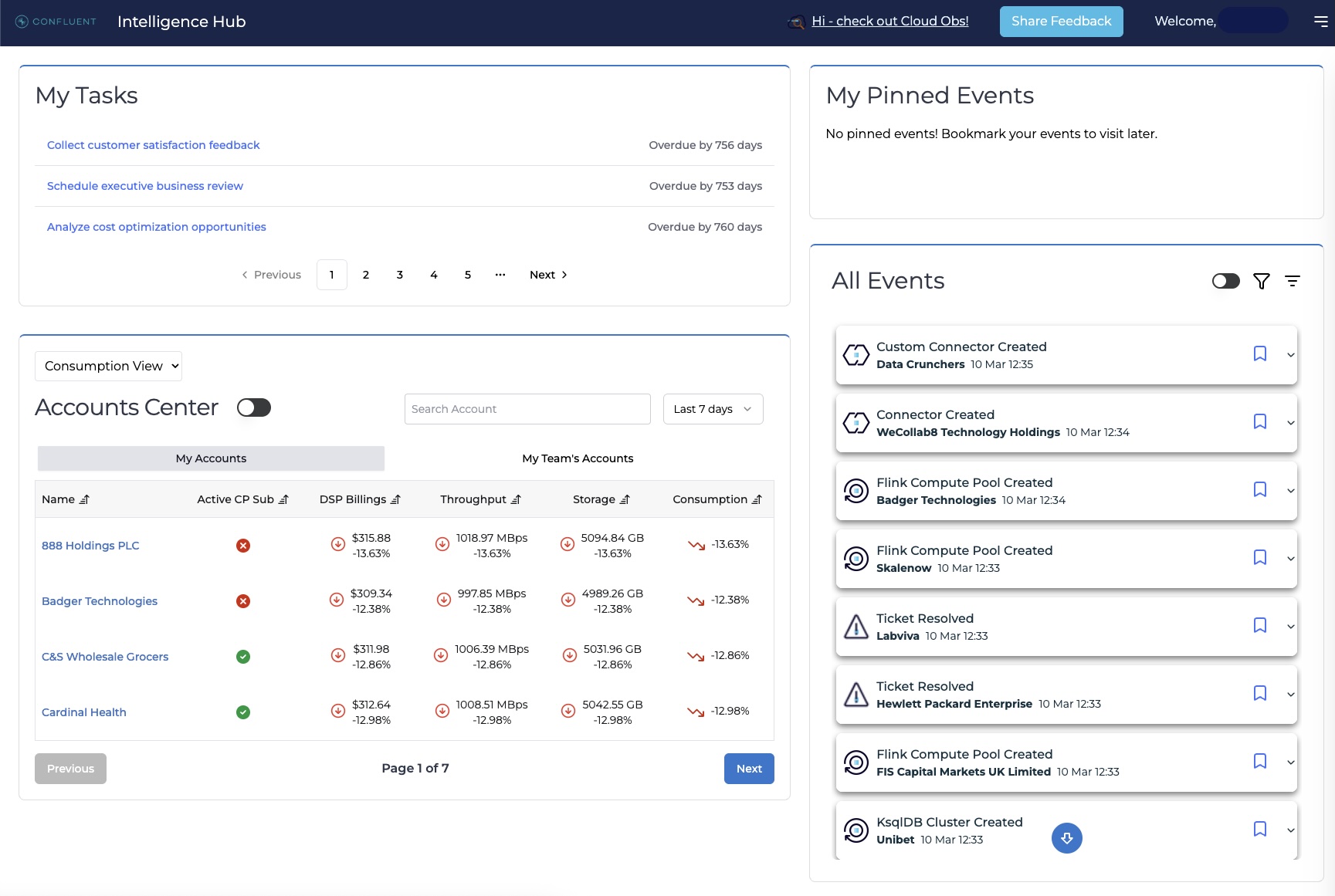Sort by DSP Billings column icon
This screenshot has height=896, width=1335.
[395, 499]
